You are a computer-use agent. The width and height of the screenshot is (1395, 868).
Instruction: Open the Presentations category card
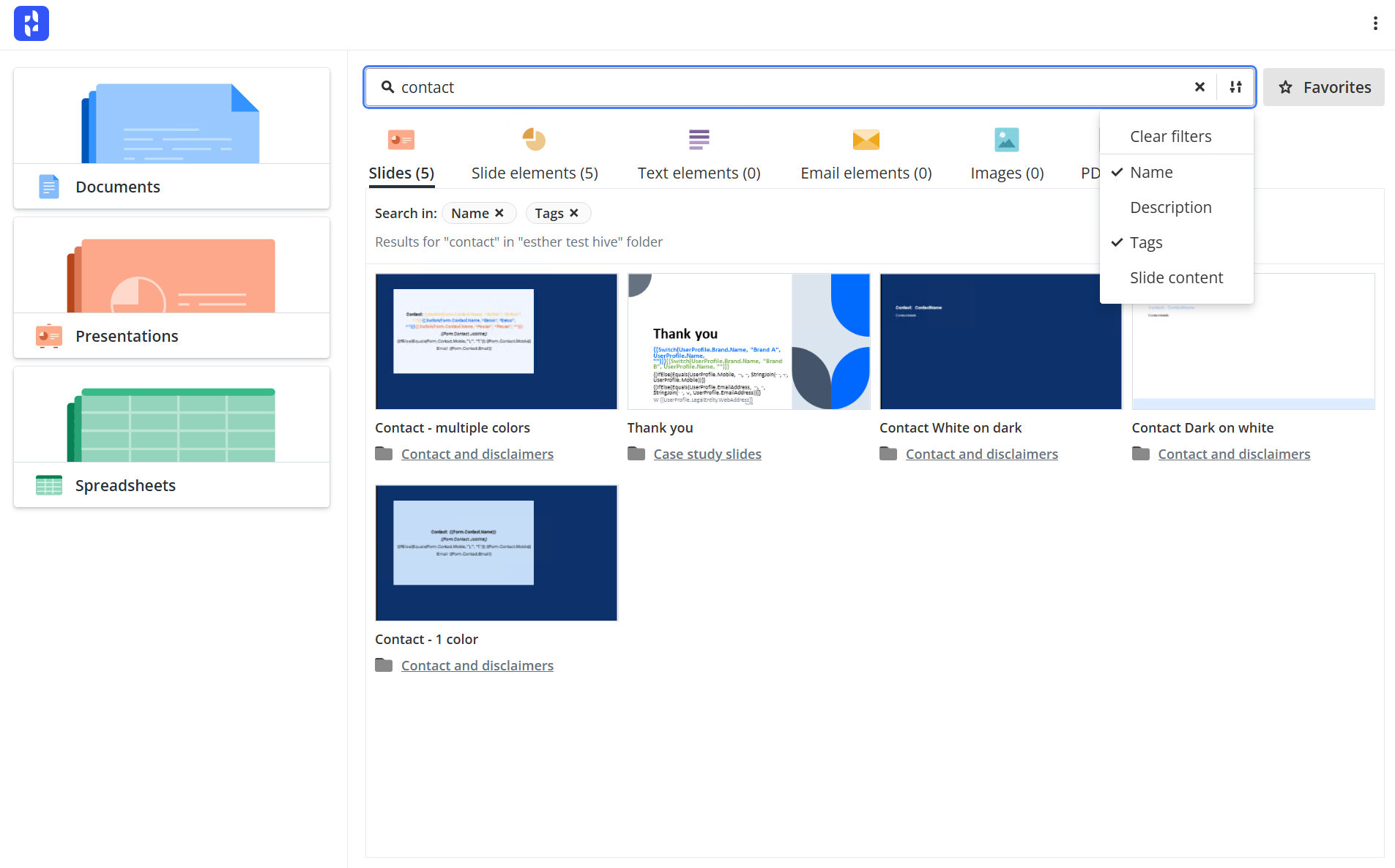point(171,288)
